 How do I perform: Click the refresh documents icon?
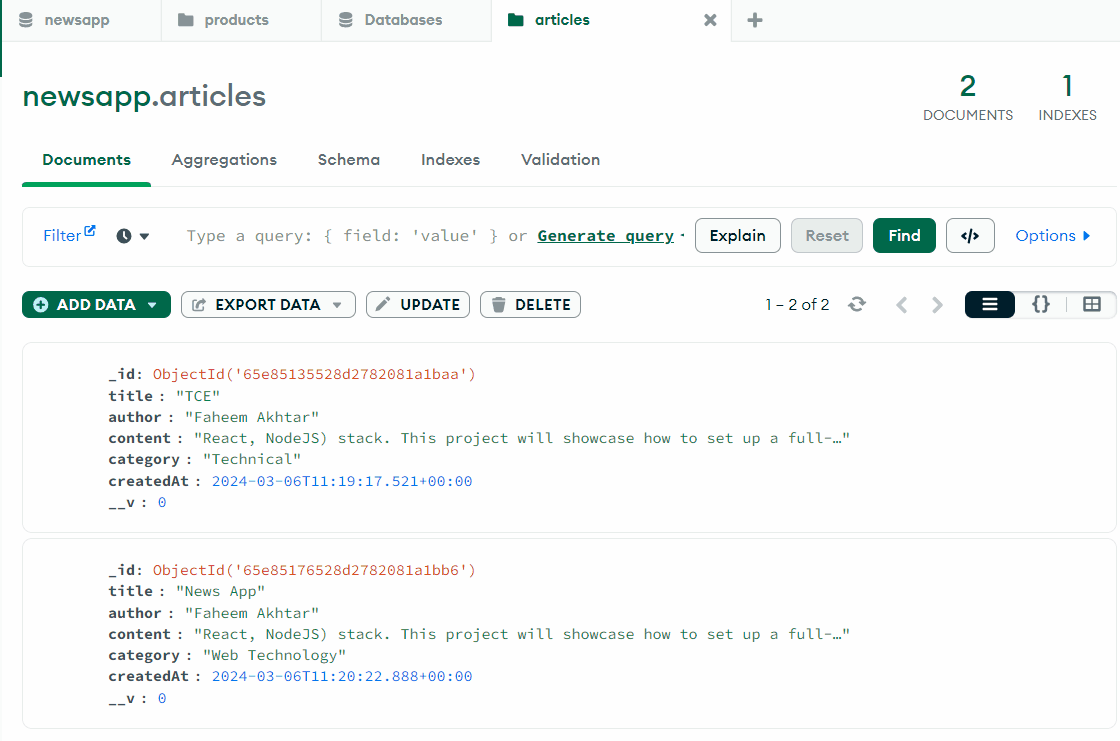[x=857, y=305]
